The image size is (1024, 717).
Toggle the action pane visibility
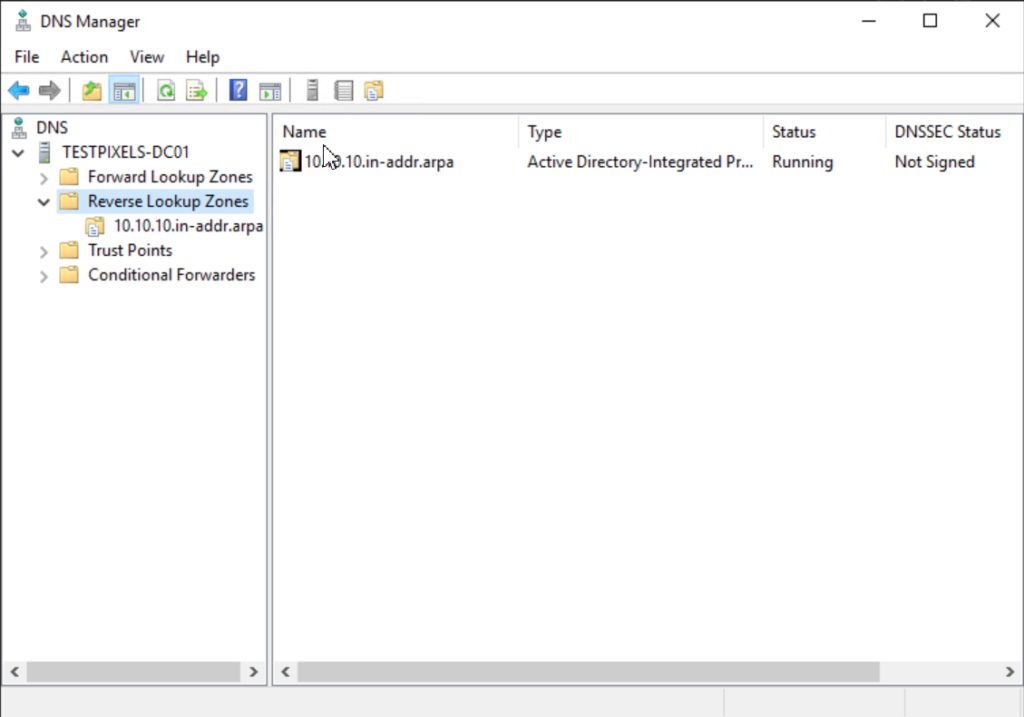coord(270,90)
